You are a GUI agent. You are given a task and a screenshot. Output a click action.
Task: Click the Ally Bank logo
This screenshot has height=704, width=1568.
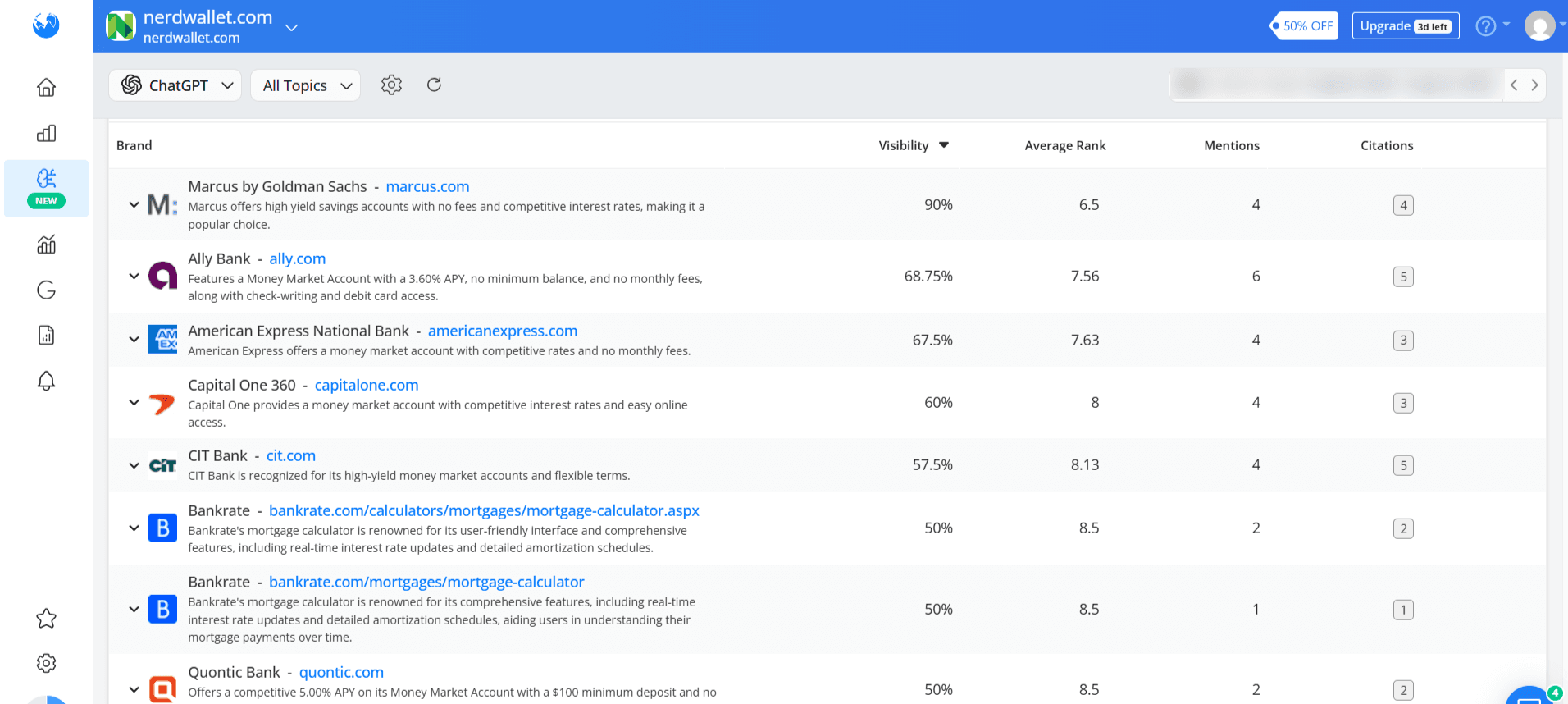click(x=162, y=276)
